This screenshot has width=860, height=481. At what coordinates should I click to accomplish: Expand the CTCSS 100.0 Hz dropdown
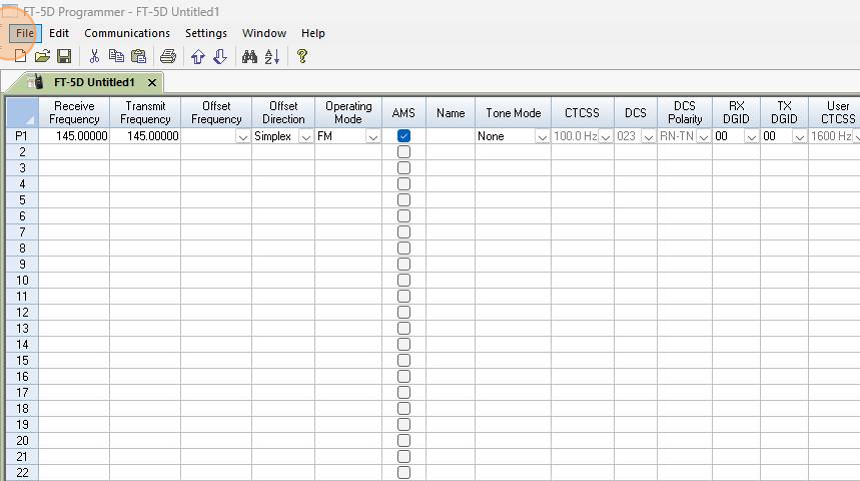click(606, 137)
